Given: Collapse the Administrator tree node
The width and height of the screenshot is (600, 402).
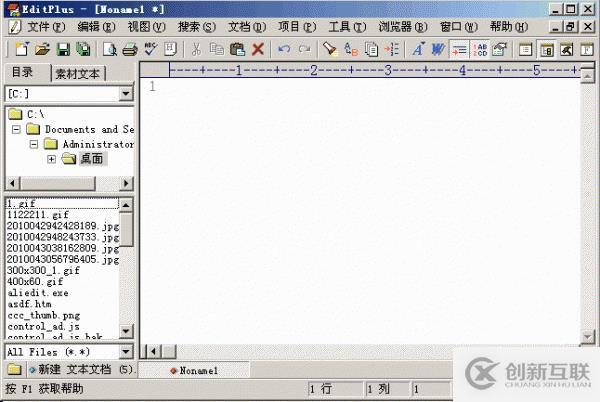Looking at the screenshot, I should 34,144.
